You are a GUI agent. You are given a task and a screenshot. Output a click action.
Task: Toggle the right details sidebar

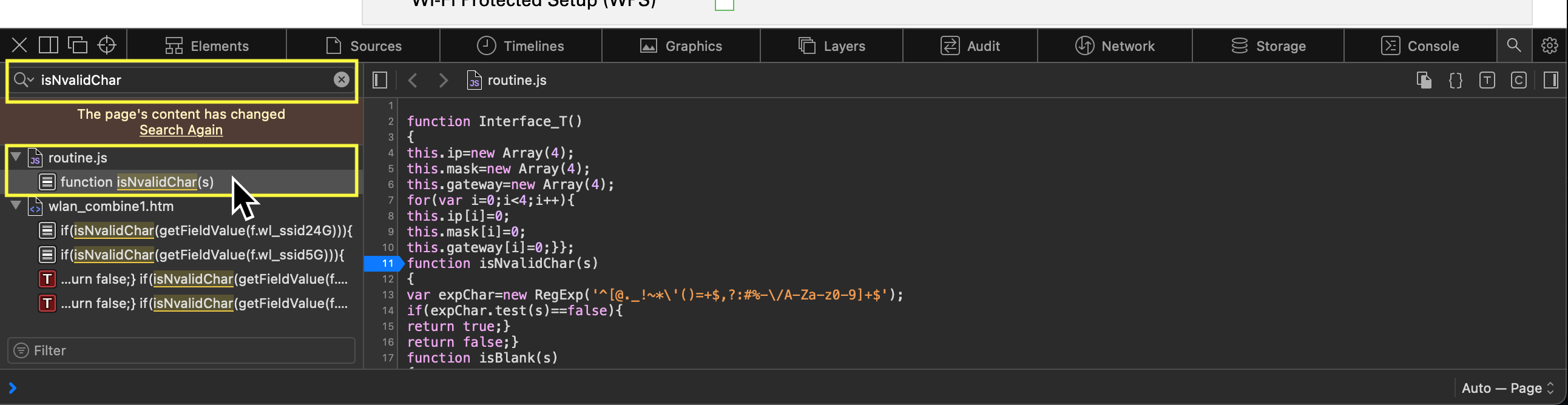[x=1550, y=80]
